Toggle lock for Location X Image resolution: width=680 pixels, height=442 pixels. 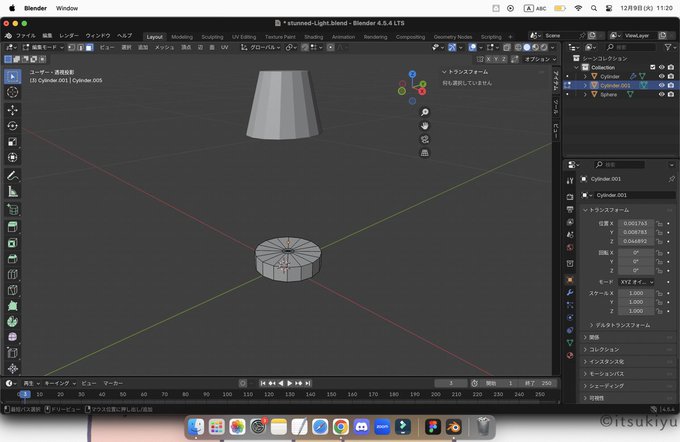[x=660, y=223]
